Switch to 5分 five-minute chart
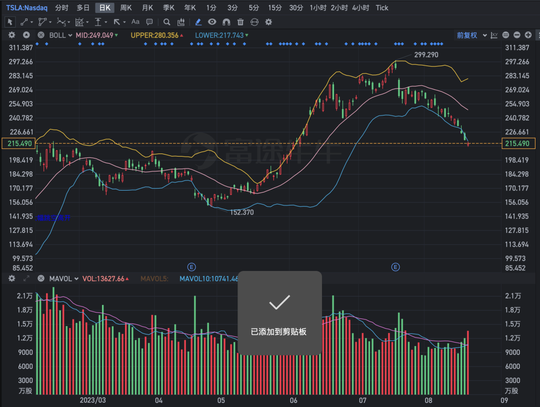This screenshot has width=540, height=407. 254,8
